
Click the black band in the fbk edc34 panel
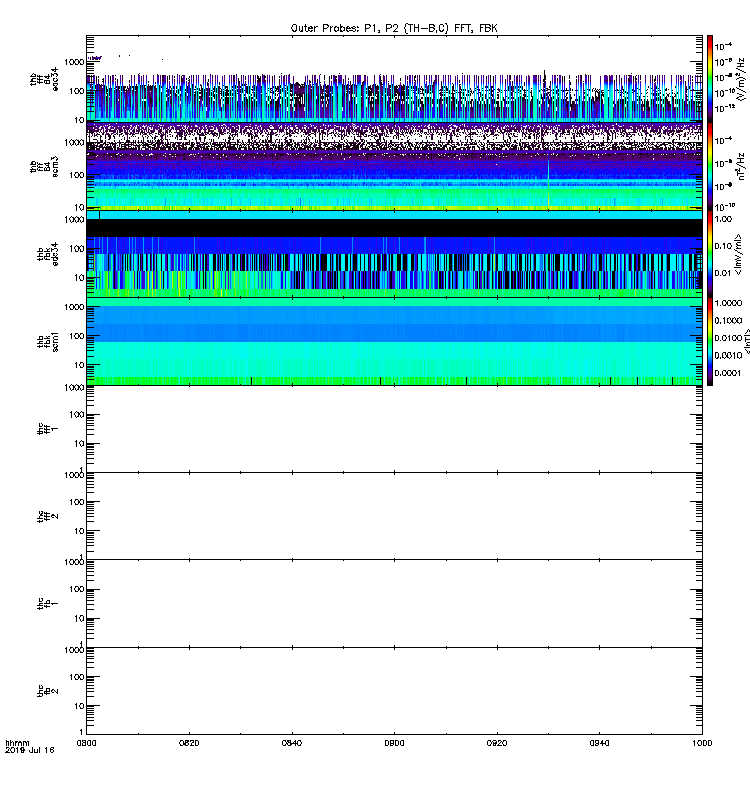pyautogui.click(x=394, y=228)
